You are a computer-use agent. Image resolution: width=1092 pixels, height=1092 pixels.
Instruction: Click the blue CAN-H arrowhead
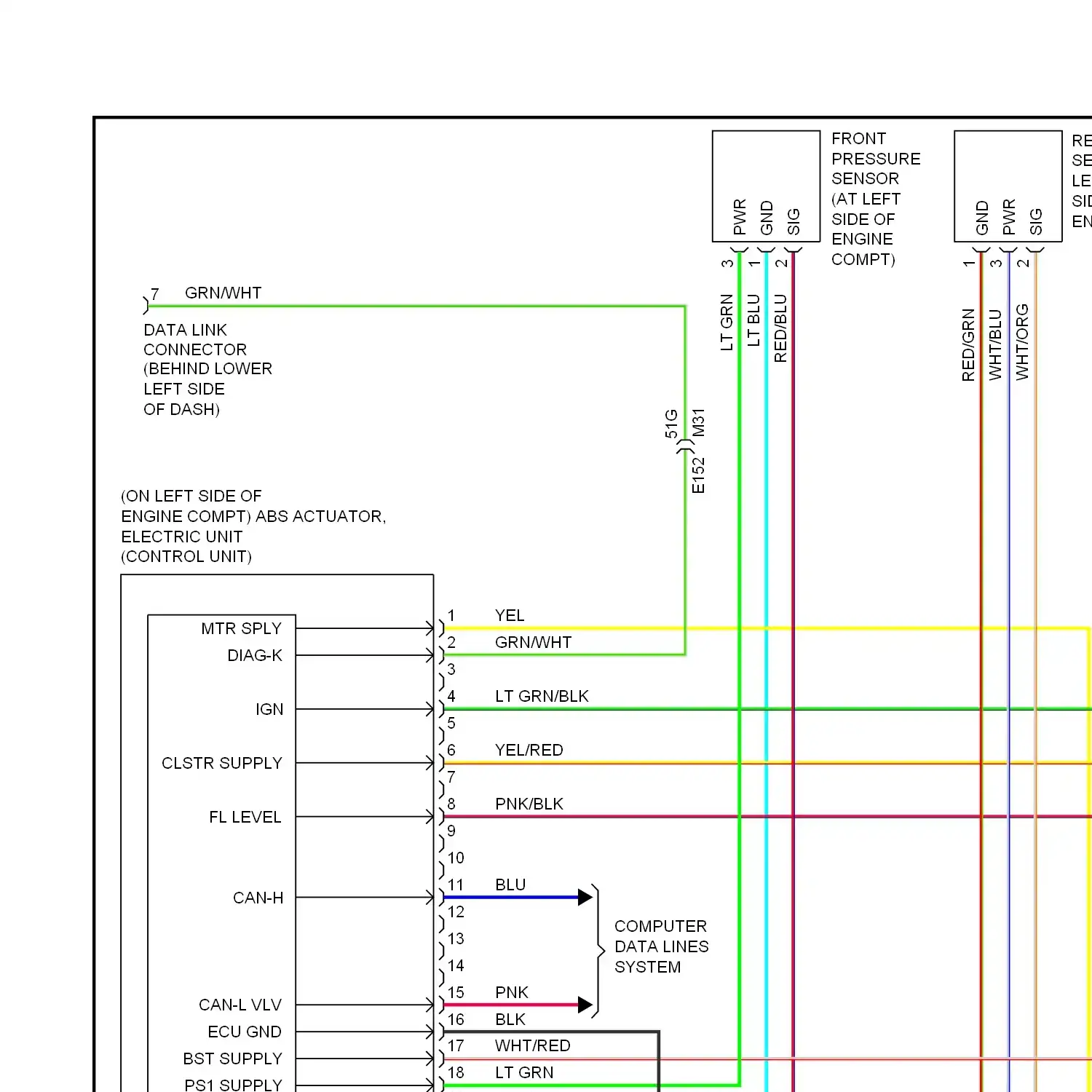585,897
